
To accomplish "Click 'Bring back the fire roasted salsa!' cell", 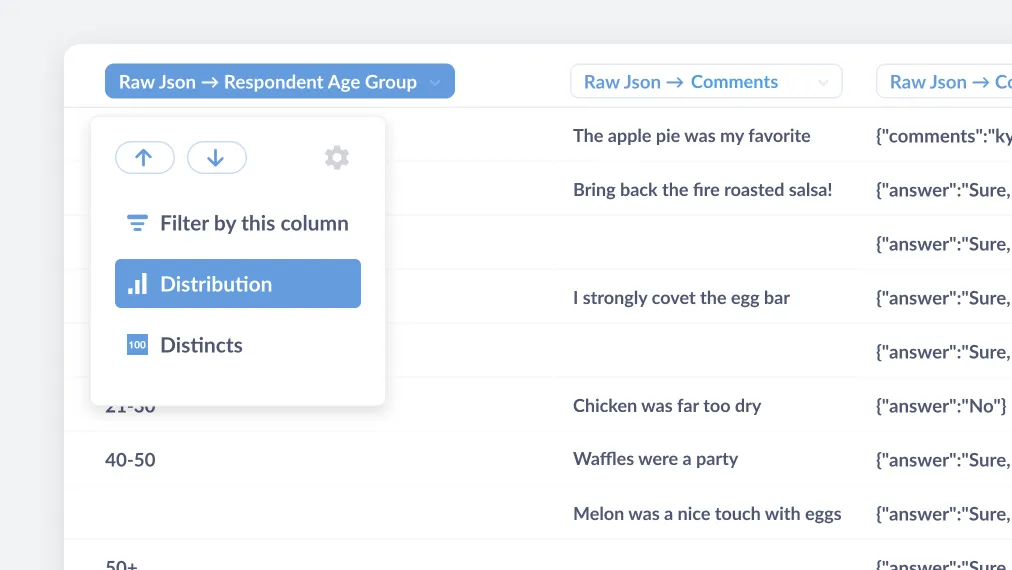I will [702, 190].
